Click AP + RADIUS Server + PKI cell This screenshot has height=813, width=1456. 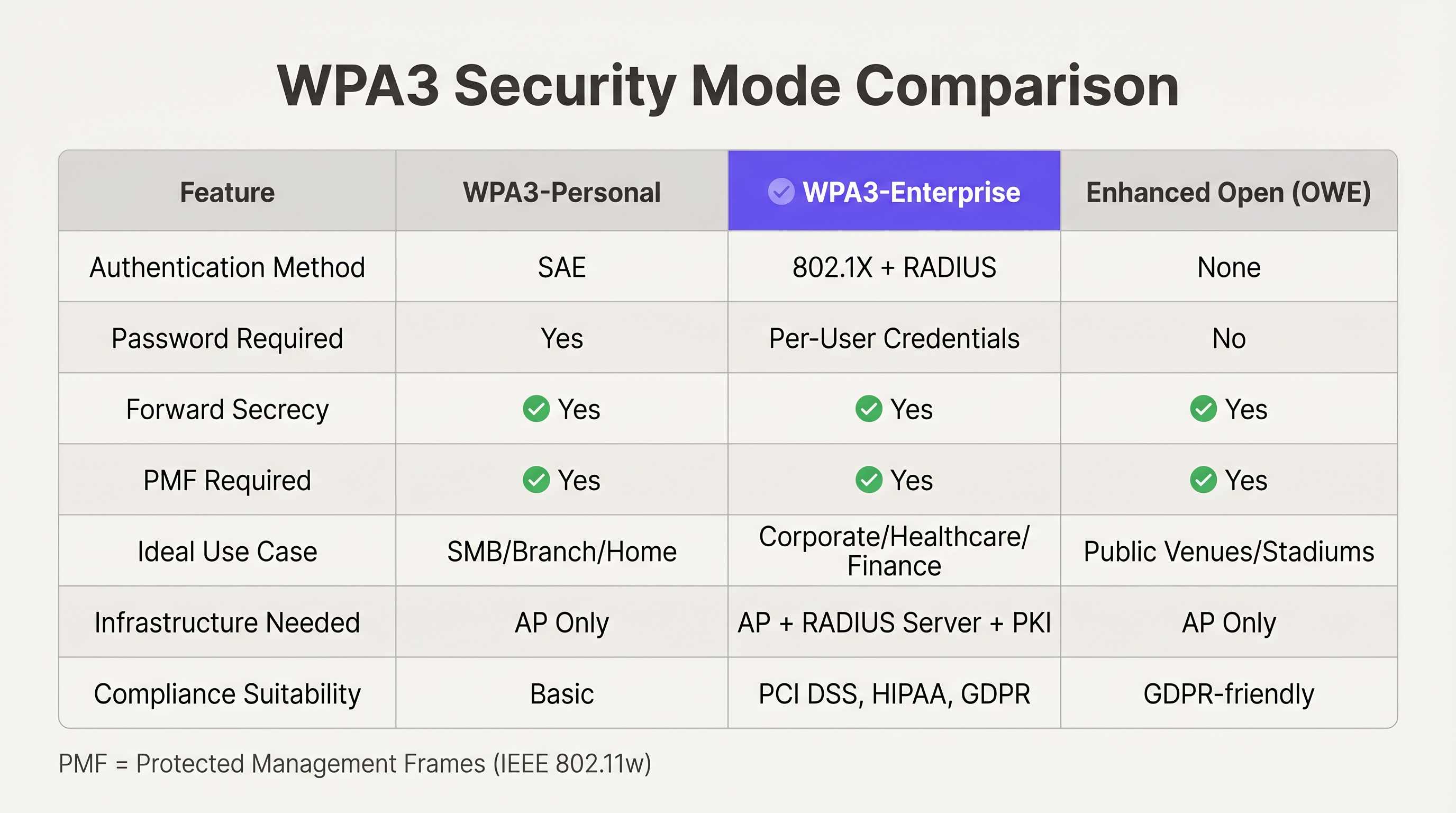(894, 622)
